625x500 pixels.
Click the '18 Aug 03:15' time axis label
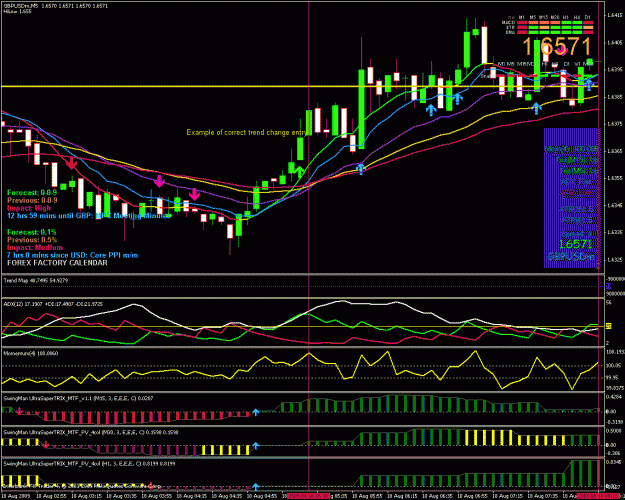[x=86, y=496]
